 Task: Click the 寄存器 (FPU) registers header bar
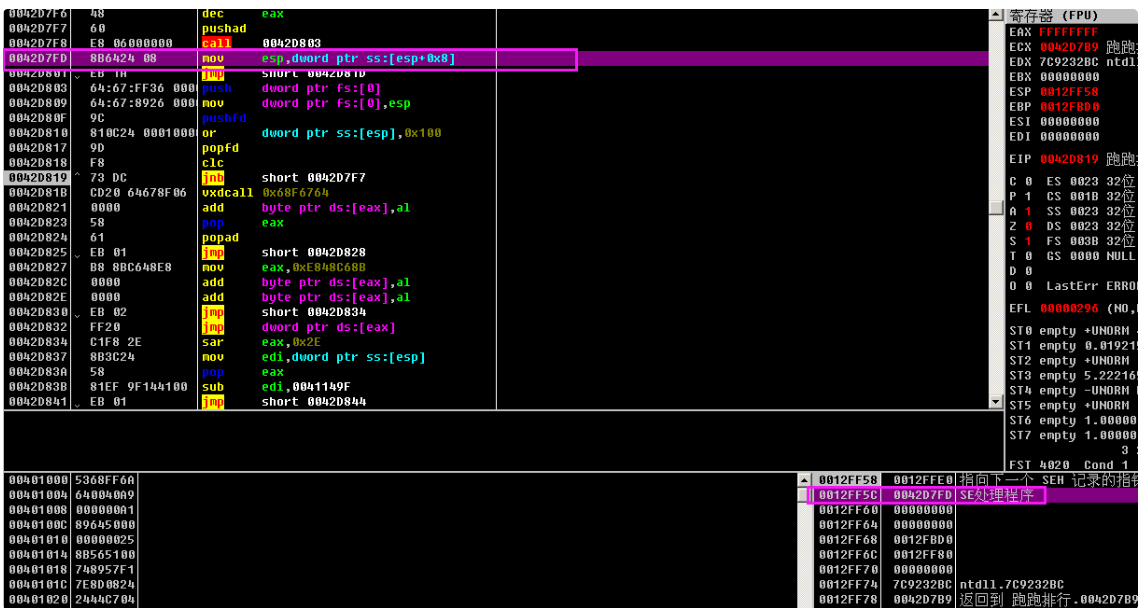(x=1072, y=15)
